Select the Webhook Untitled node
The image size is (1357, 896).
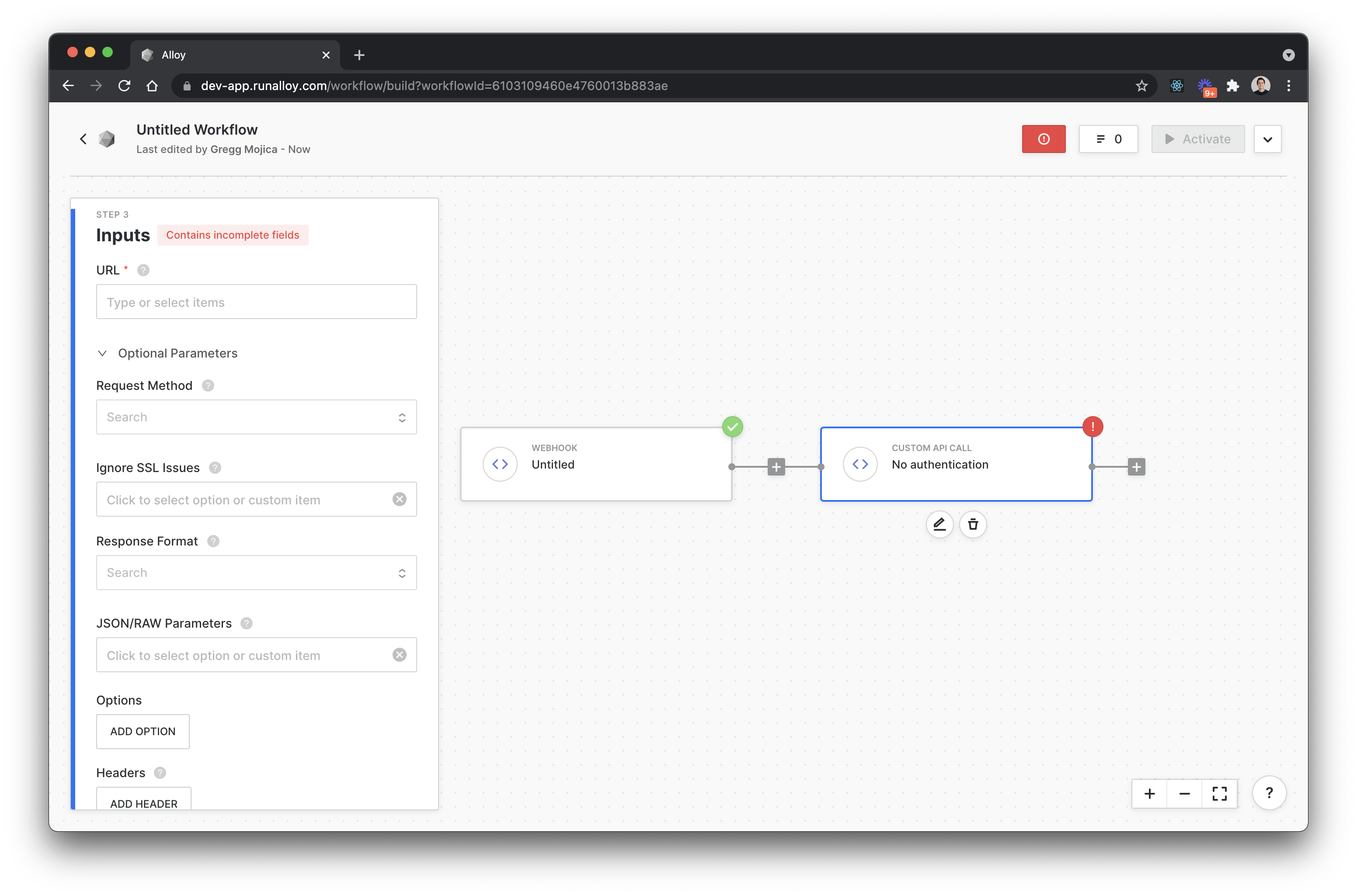pyautogui.click(x=595, y=464)
